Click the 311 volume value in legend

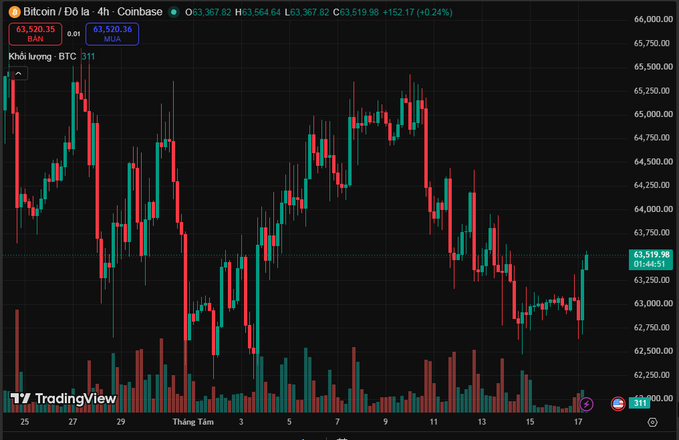click(x=88, y=56)
